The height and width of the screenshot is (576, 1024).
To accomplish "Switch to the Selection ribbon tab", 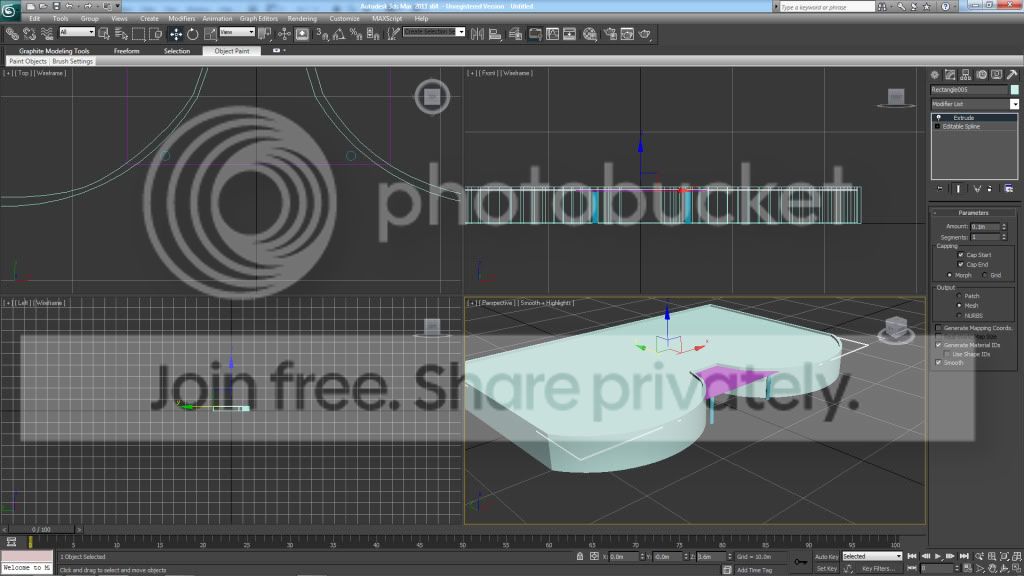I will click(177, 51).
